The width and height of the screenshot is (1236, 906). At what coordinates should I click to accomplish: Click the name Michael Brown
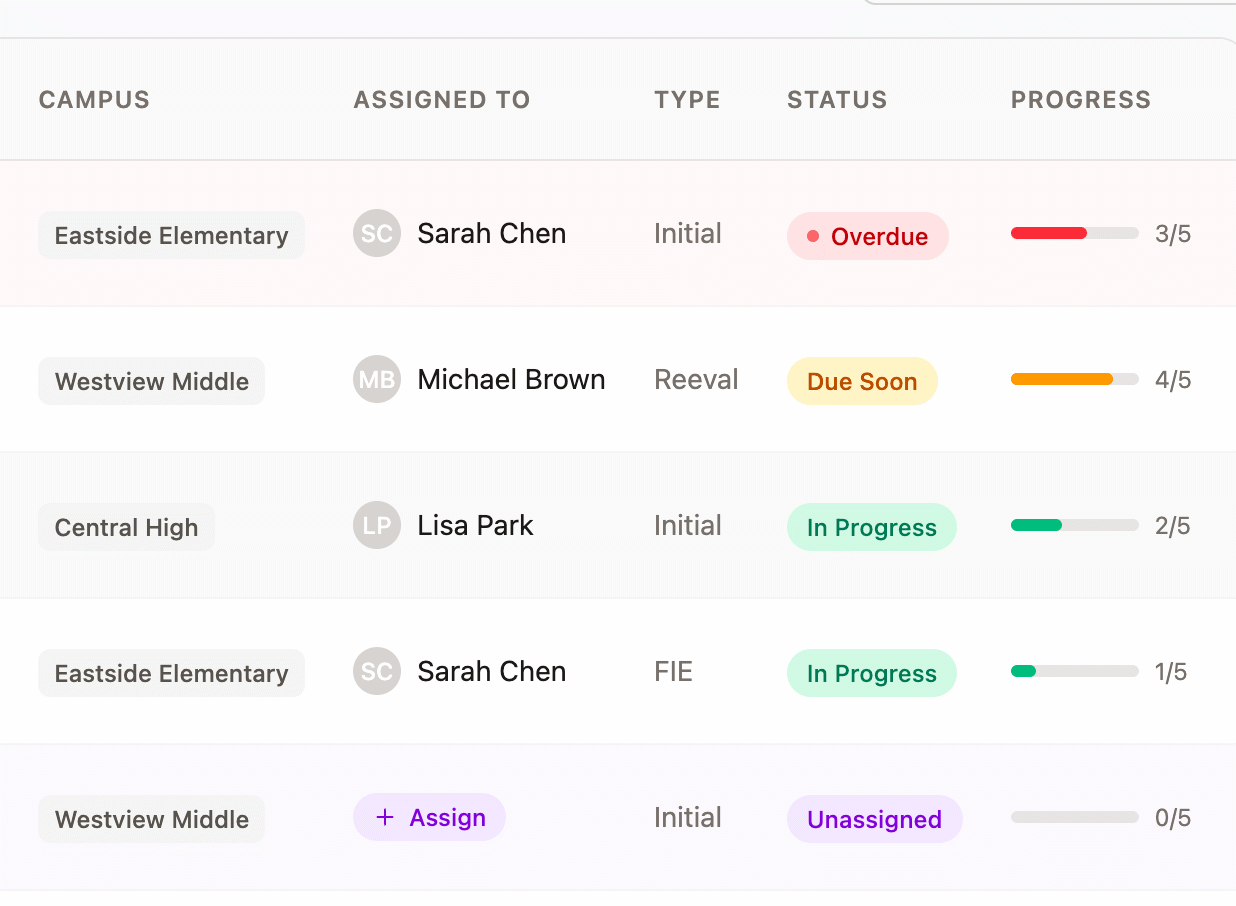511,380
